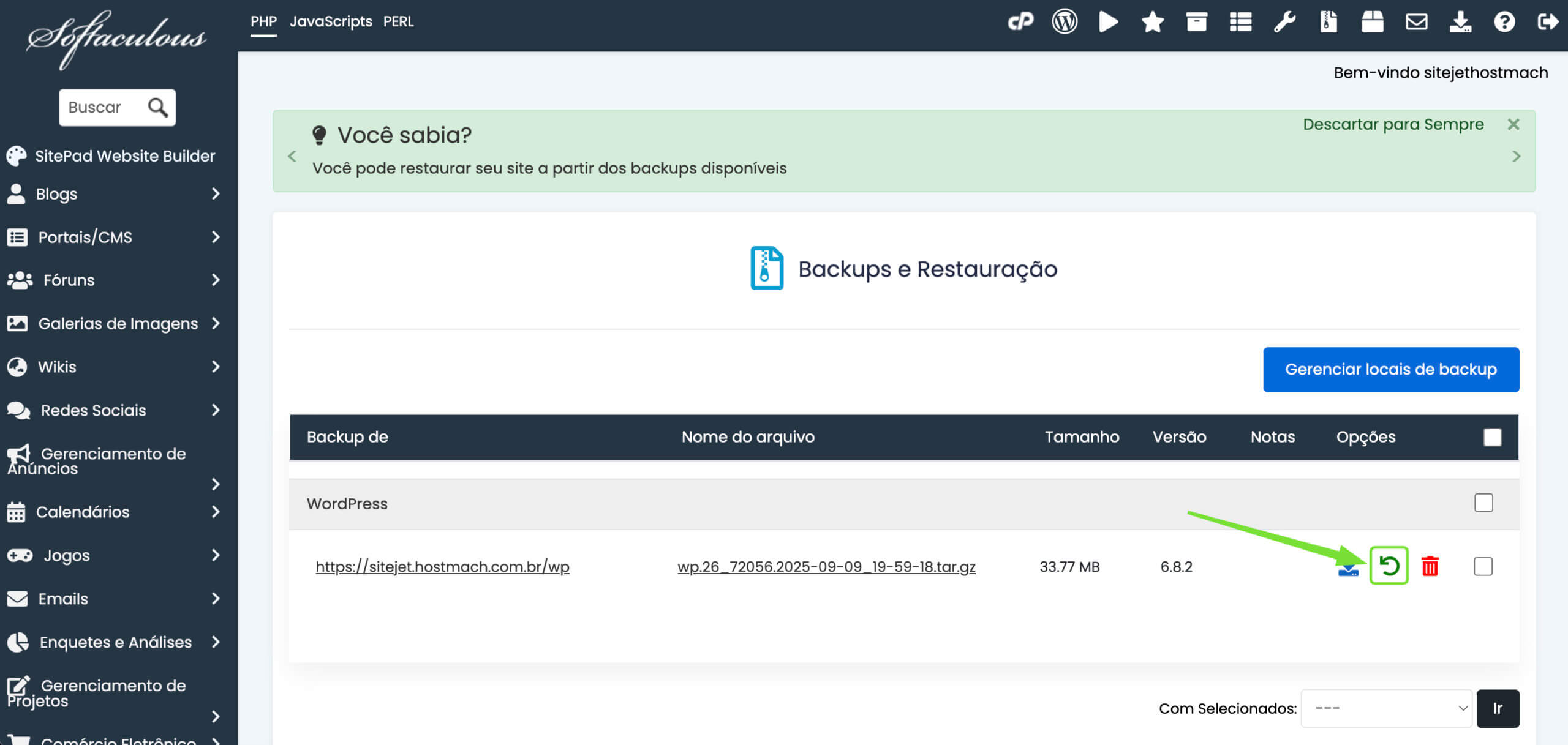1568x745 pixels.
Task: Open the wrench settings icon
Action: (1284, 22)
